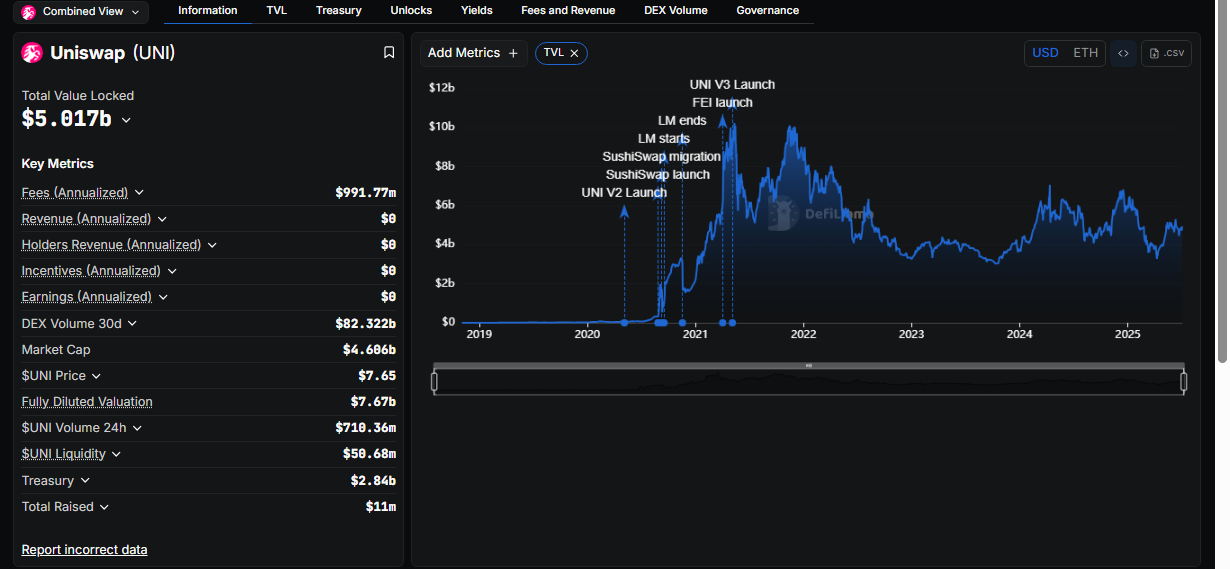Expand Revenue (Annualized) details
Image resolution: width=1230 pixels, height=569 pixels.
(x=162, y=218)
